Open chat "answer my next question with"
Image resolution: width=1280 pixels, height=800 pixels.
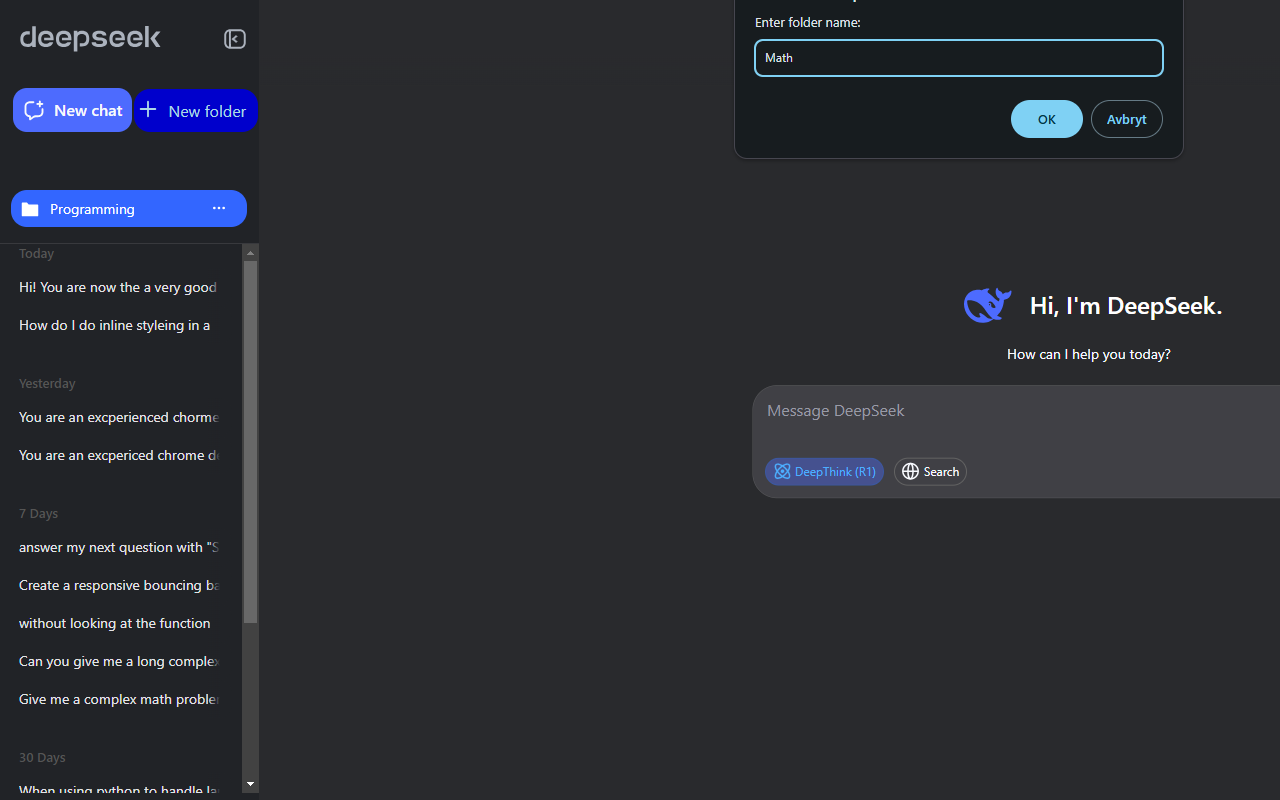click(x=118, y=547)
